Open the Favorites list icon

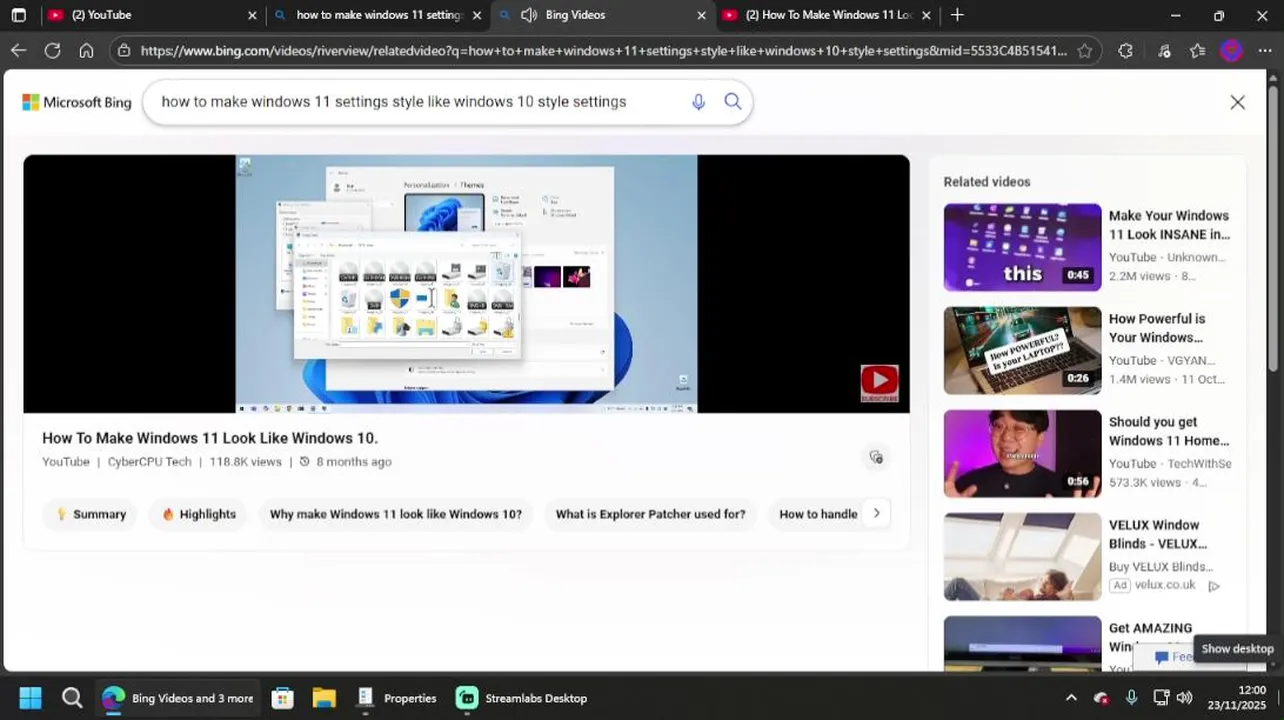tap(1198, 50)
